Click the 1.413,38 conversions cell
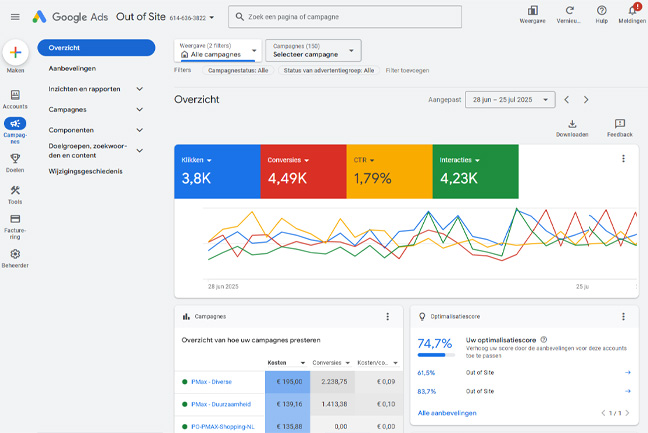648x433 pixels. point(332,404)
